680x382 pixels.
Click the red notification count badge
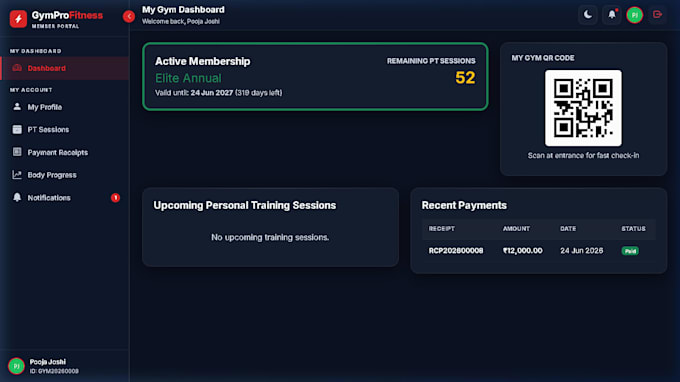coord(115,198)
